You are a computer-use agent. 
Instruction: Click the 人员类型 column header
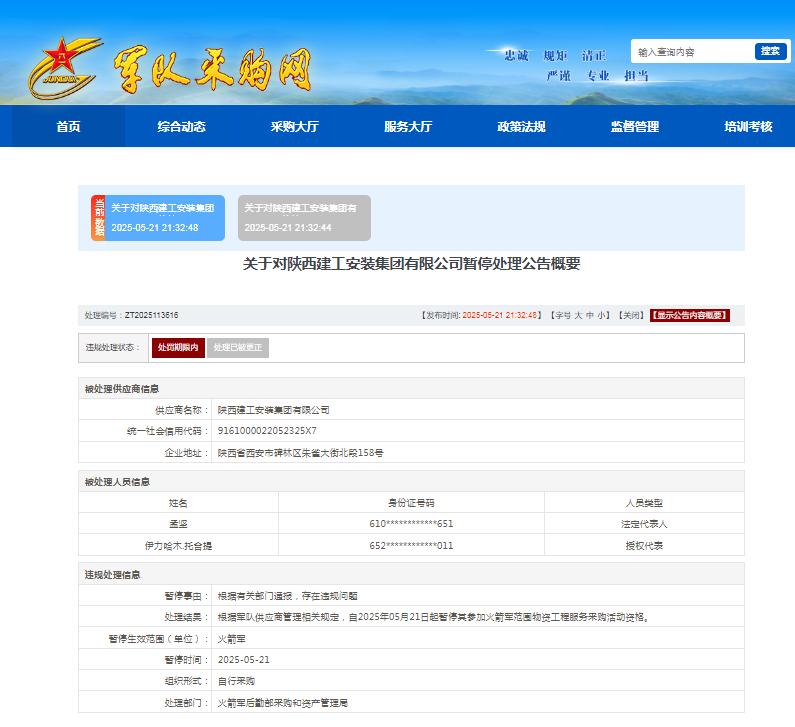pos(644,503)
